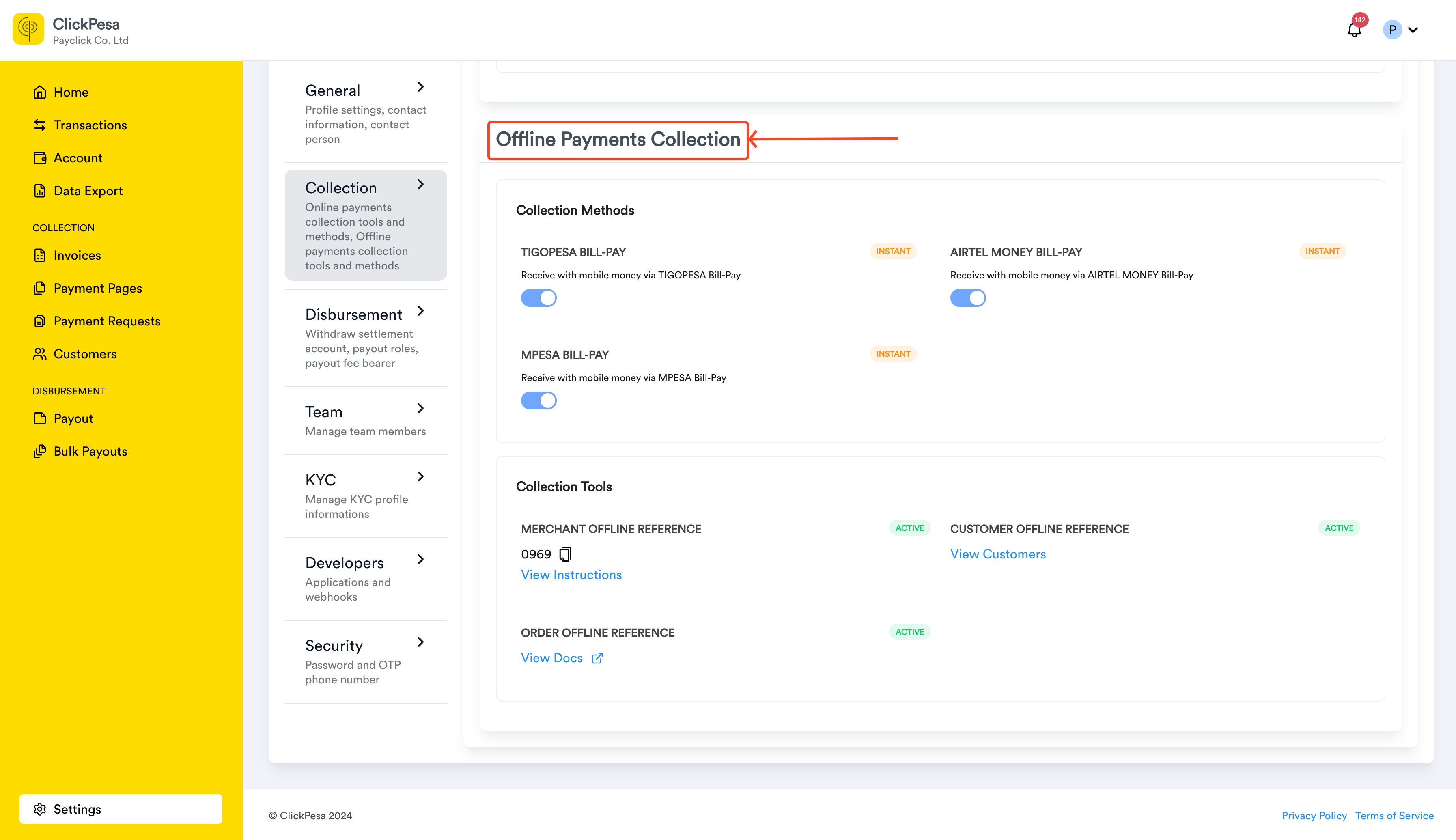Screen dimensions: 1456x840
Task: Open Terms of Service link
Action: tap(1394, 816)
